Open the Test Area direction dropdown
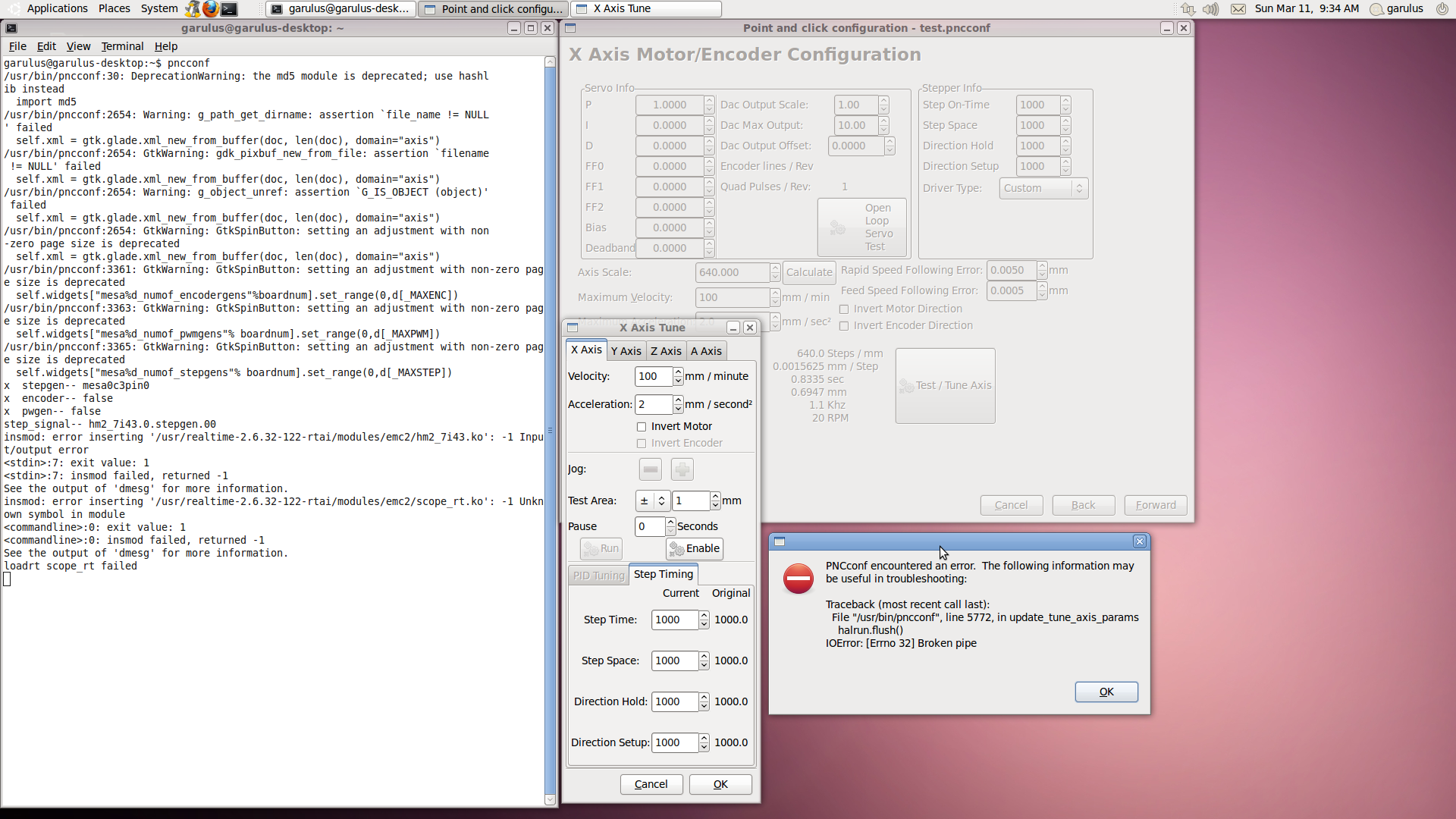 pos(652,500)
